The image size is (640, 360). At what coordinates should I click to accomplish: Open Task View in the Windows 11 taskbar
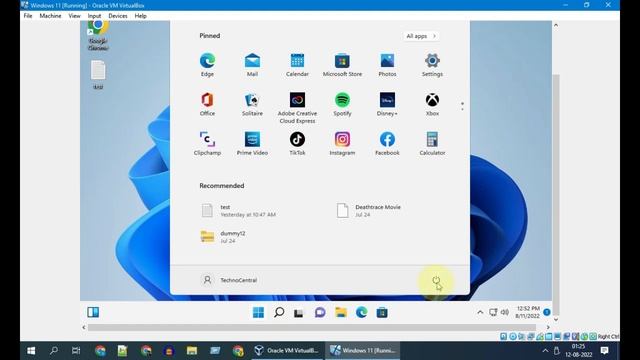[x=299, y=313]
